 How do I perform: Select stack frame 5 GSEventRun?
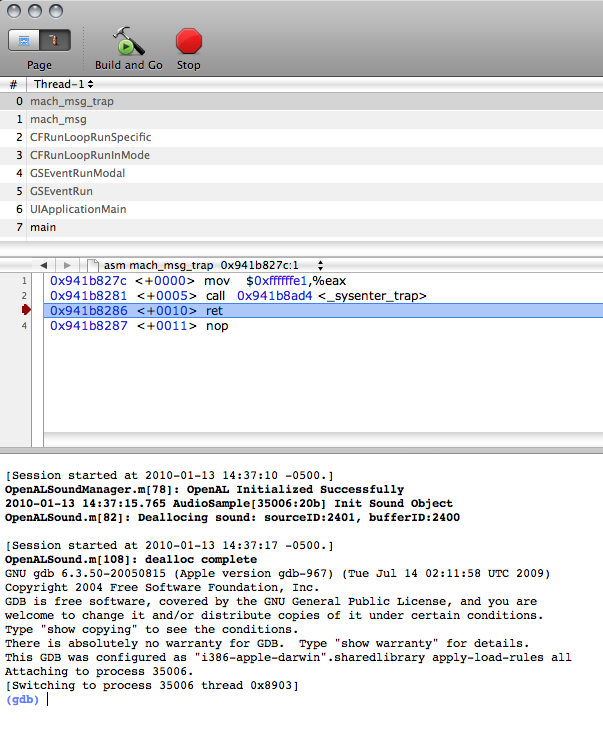tap(302, 191)
